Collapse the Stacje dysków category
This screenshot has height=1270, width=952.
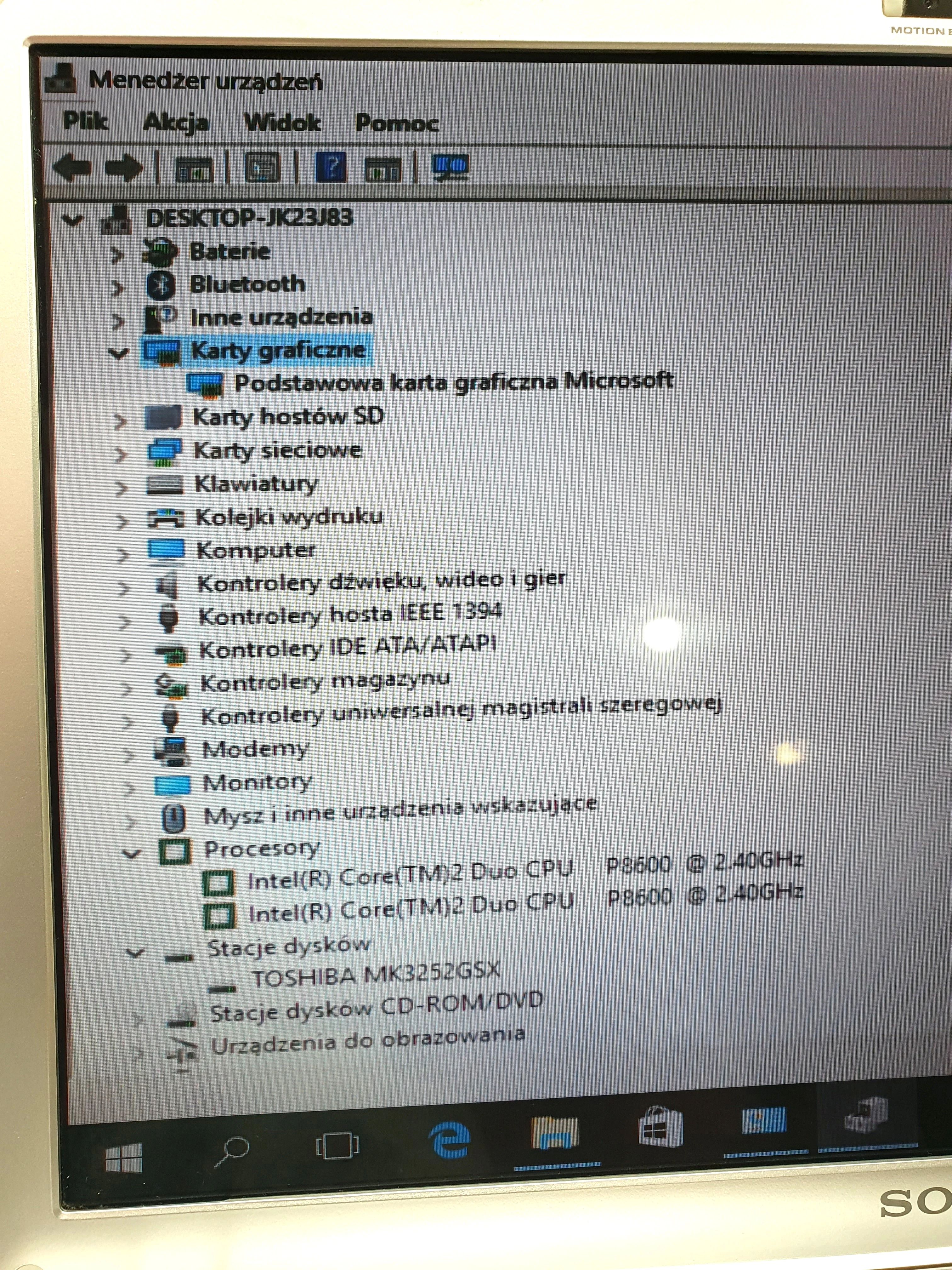(134, 954)
